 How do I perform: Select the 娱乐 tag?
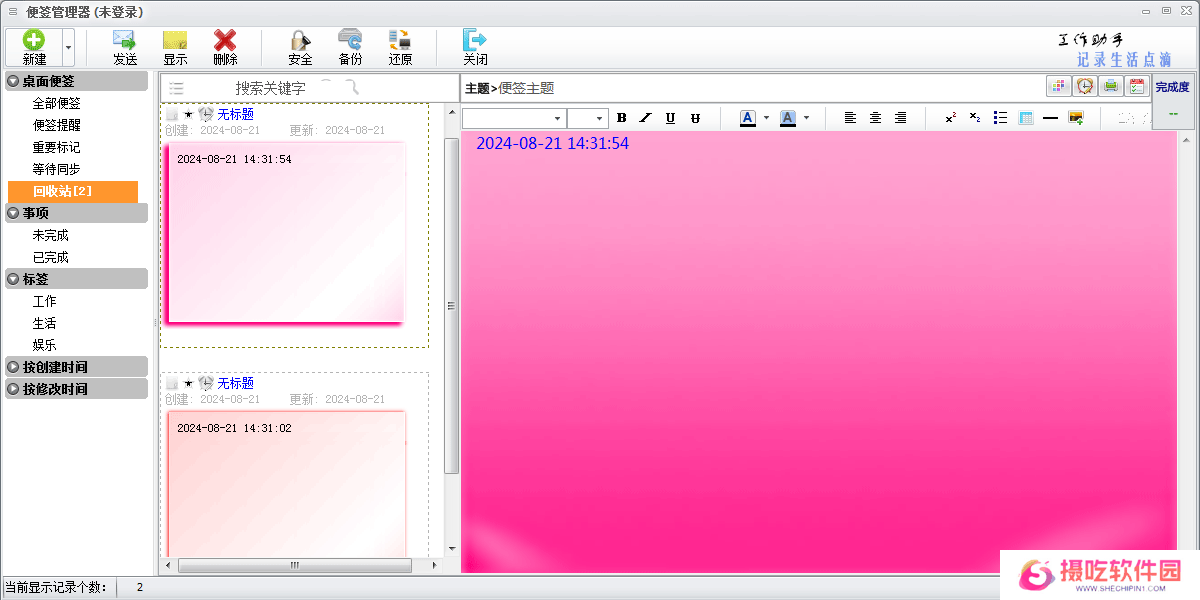point(44,345)
